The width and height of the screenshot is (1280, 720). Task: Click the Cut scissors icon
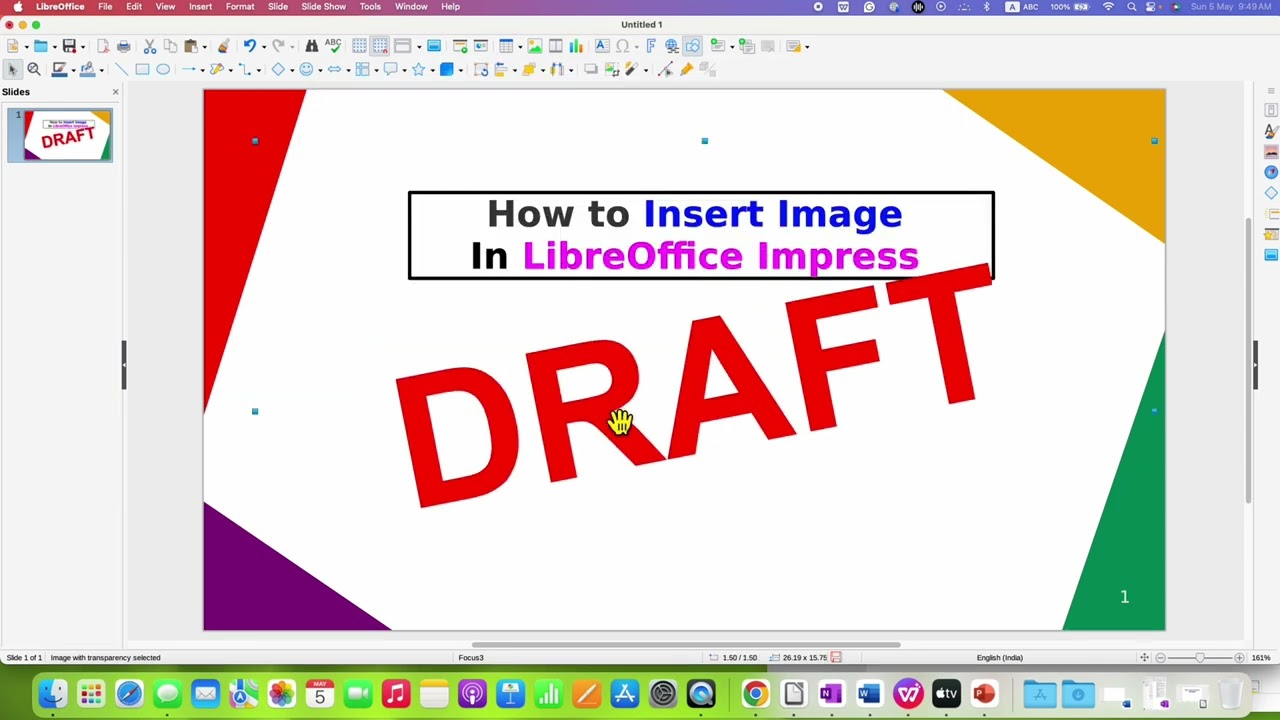pyautogui.click(x=150, y=46)
